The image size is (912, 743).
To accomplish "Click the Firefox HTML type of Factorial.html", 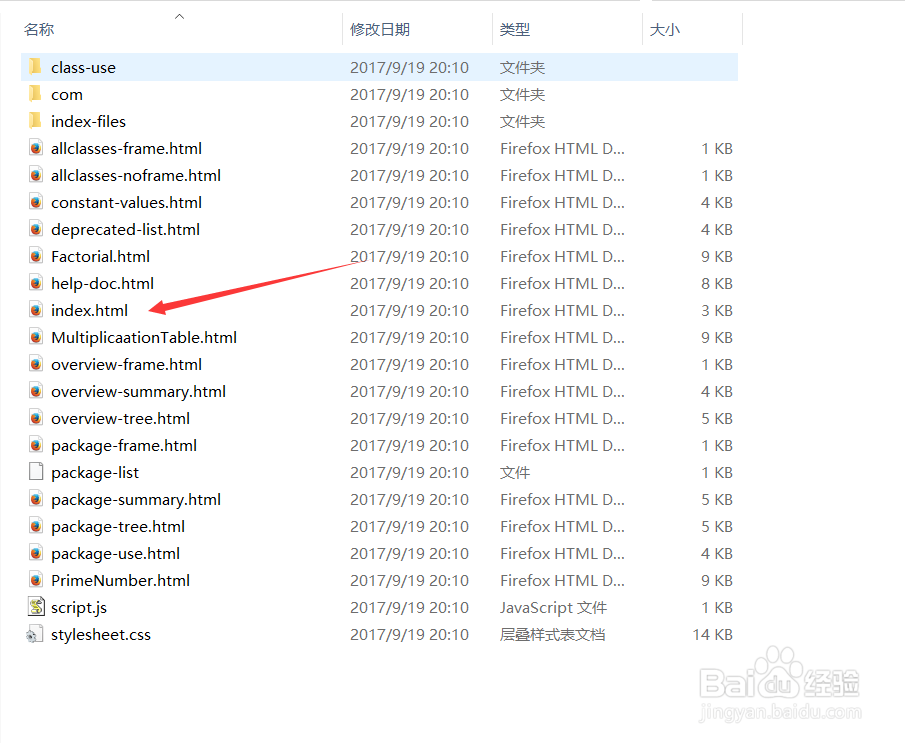I will (x=562, y=257).
